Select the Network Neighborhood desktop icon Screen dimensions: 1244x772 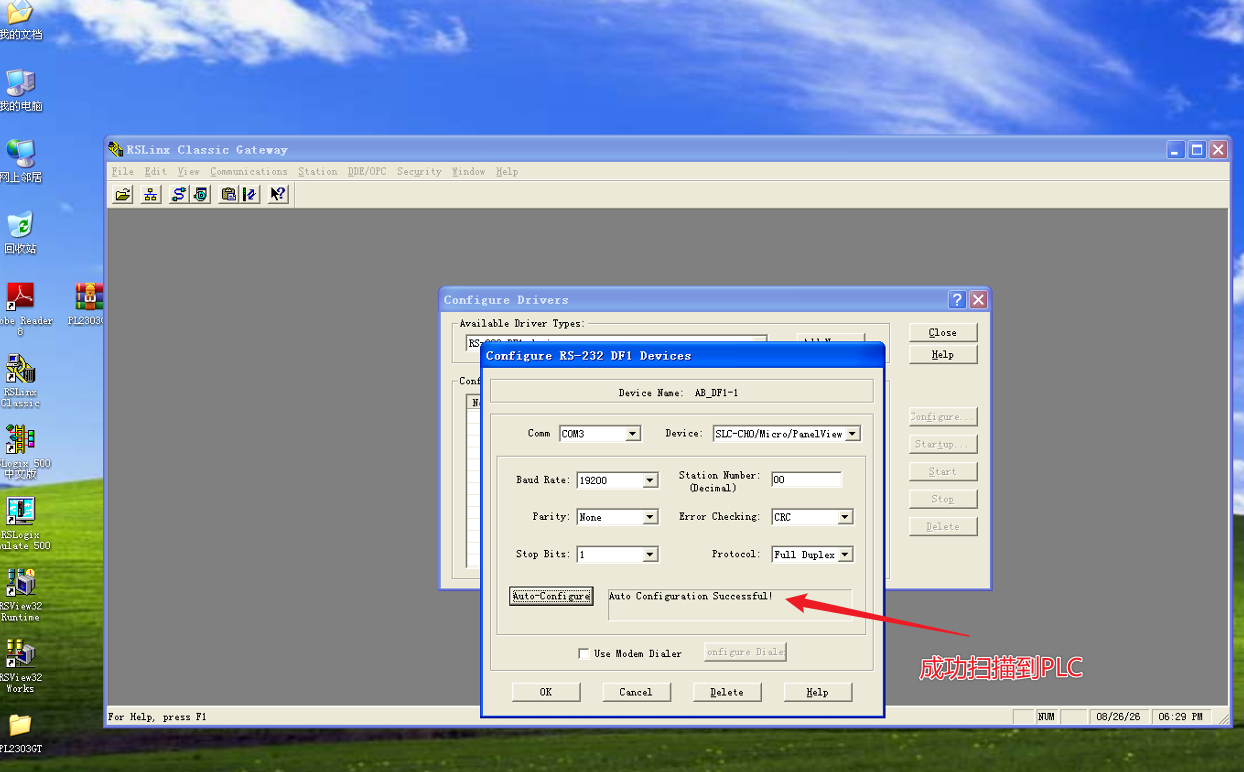[x=20, y=162]
